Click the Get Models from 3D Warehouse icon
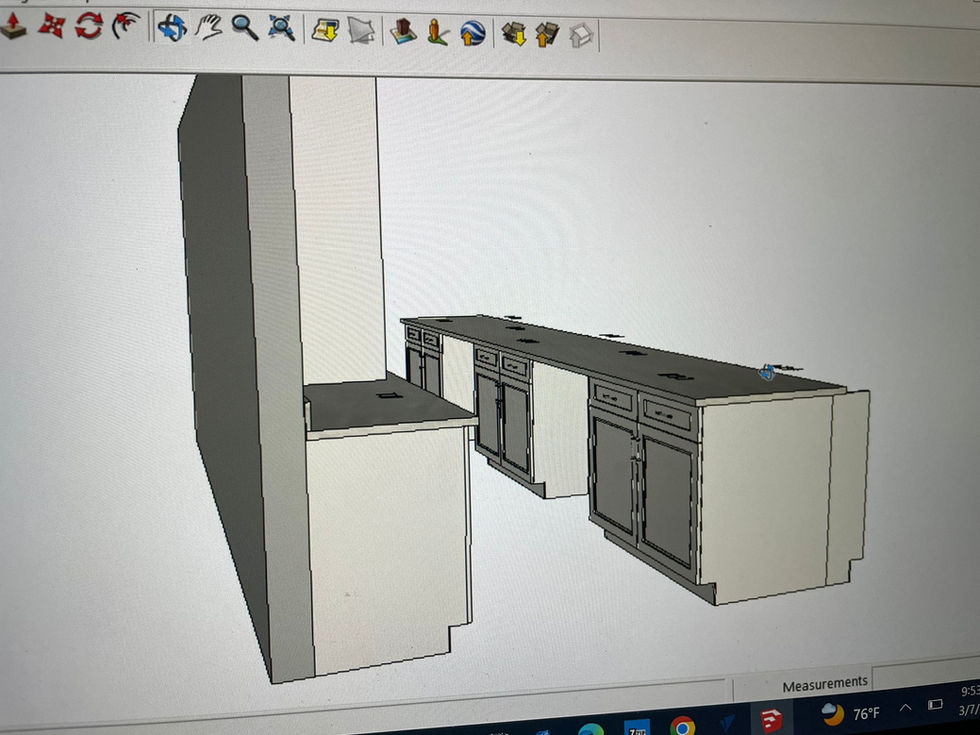980x735 pixels. click(x=514, y=34)
